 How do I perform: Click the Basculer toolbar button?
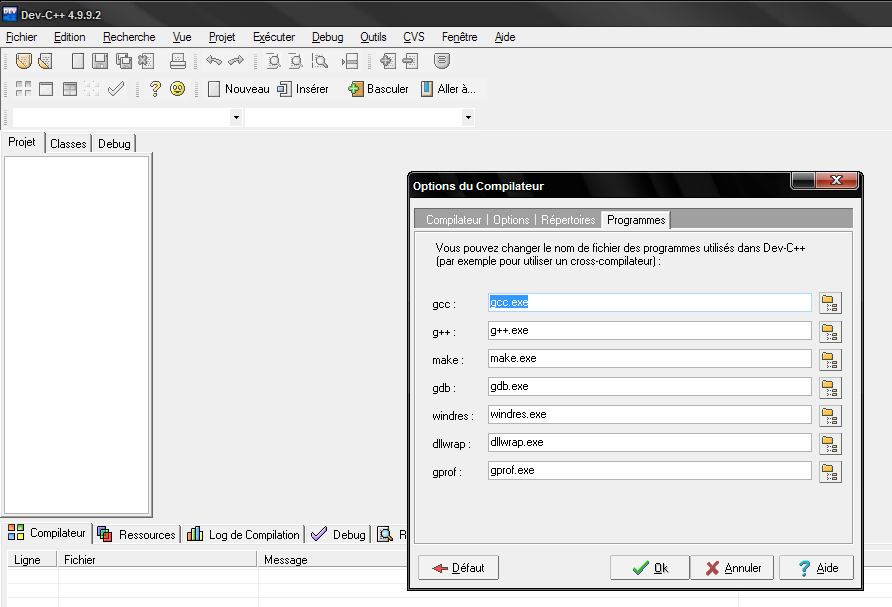[378, 89]
